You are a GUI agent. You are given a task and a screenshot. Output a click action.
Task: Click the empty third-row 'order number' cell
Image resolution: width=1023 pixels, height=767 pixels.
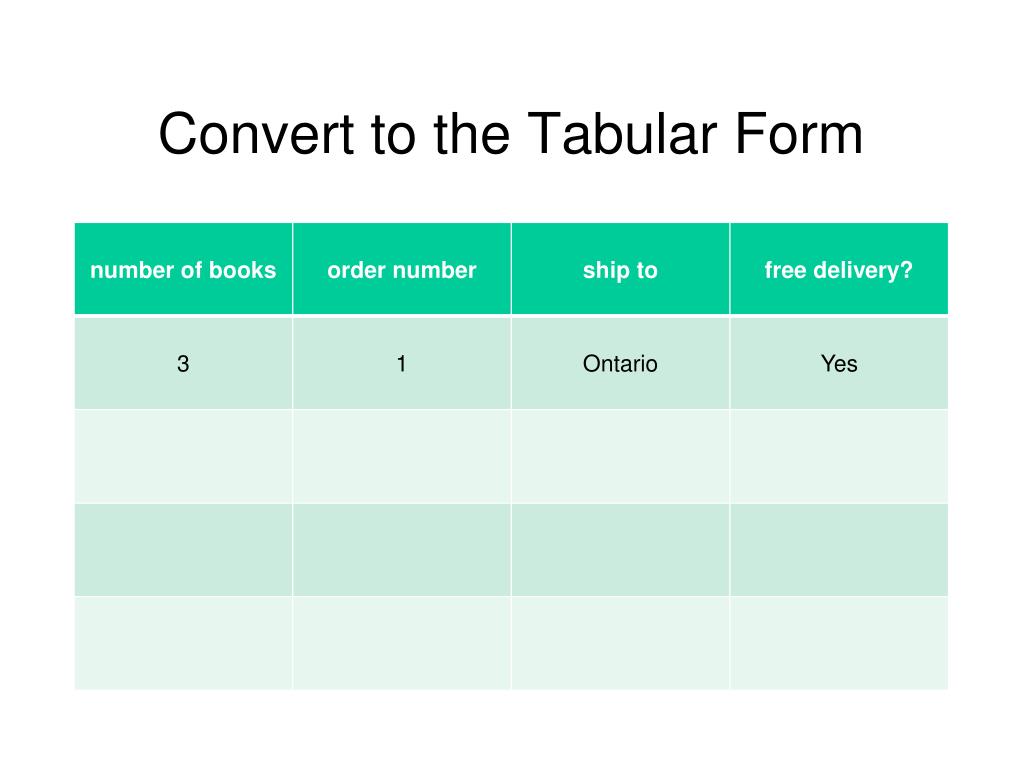(402, 550)
